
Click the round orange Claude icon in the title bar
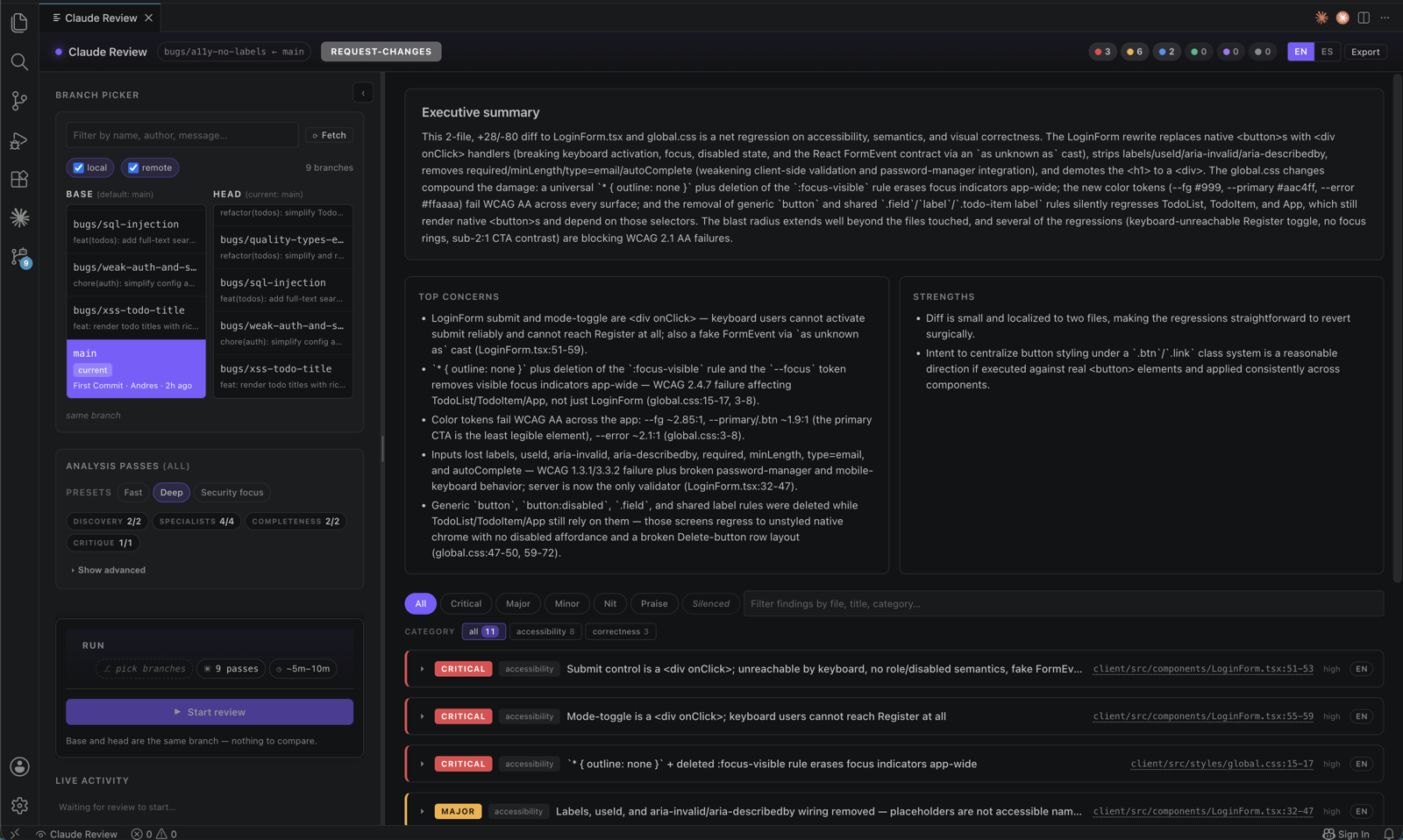click(1342, 18)
